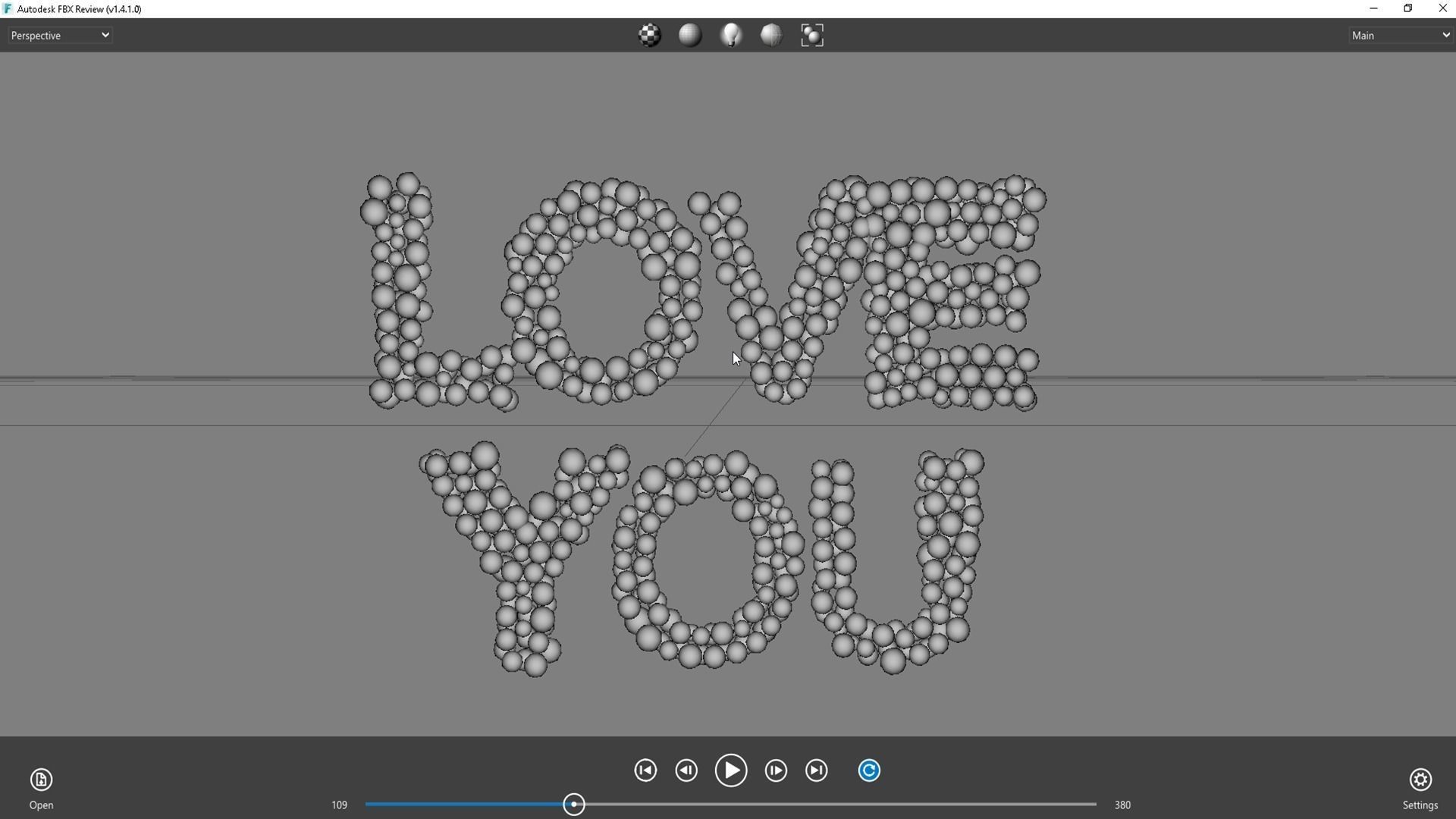Play the animation
The height and width of the screenshot is (819, 1456).
[x=731, y=770]
